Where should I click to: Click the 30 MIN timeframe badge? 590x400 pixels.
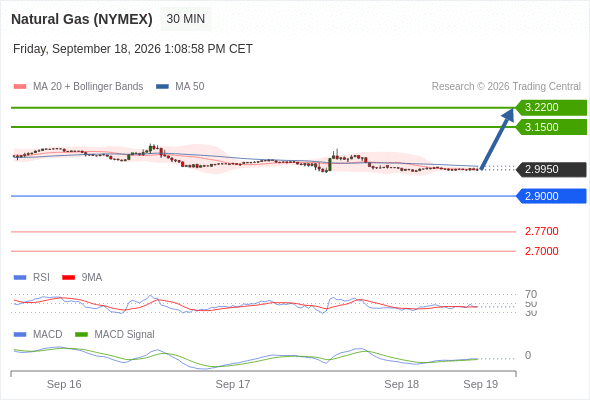coord(186,19)
